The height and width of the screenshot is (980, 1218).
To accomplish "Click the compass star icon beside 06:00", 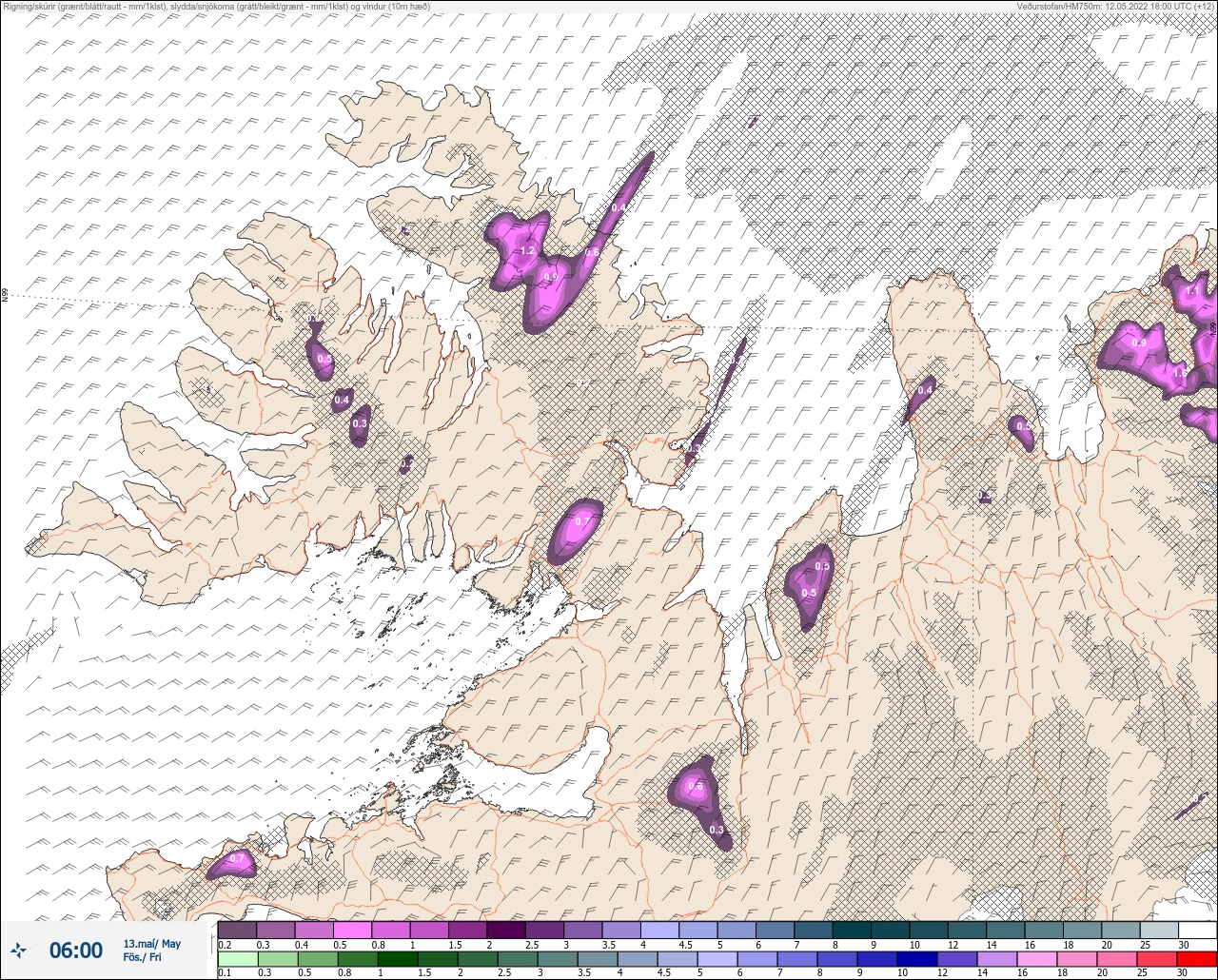I will (18, 950).
